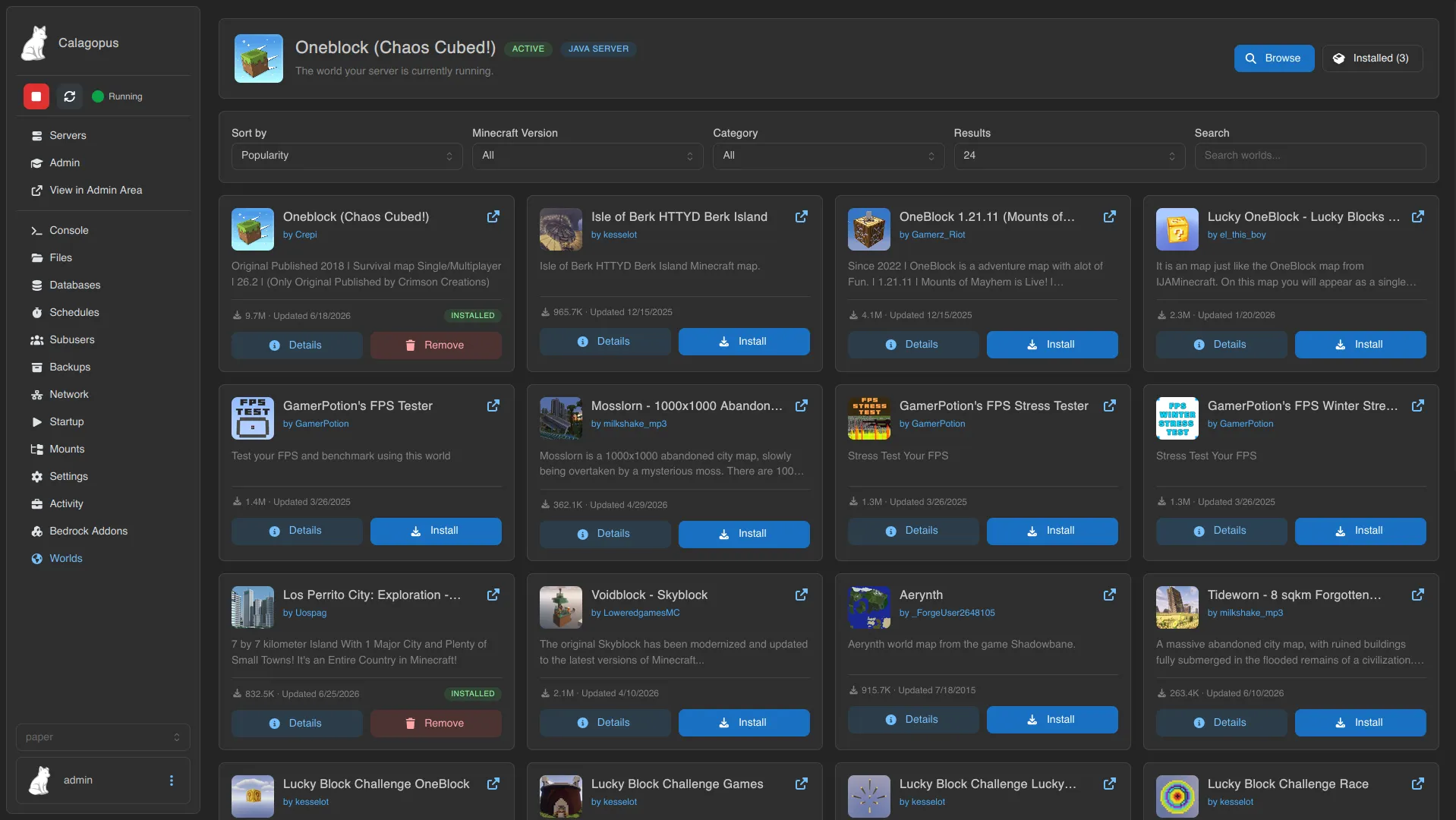Open external link for Lucky Block Challenge OneBlock
Screen dimensions: 1456x820
493,784
